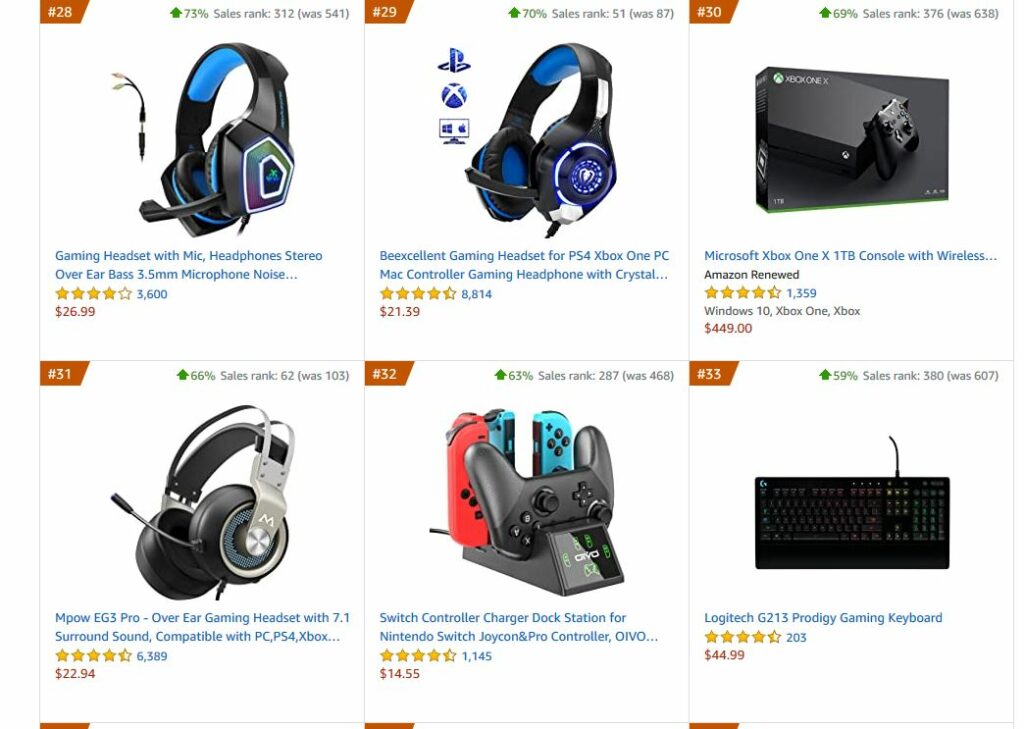Click the star rating of the Logitech keyboard

(743, 637)
